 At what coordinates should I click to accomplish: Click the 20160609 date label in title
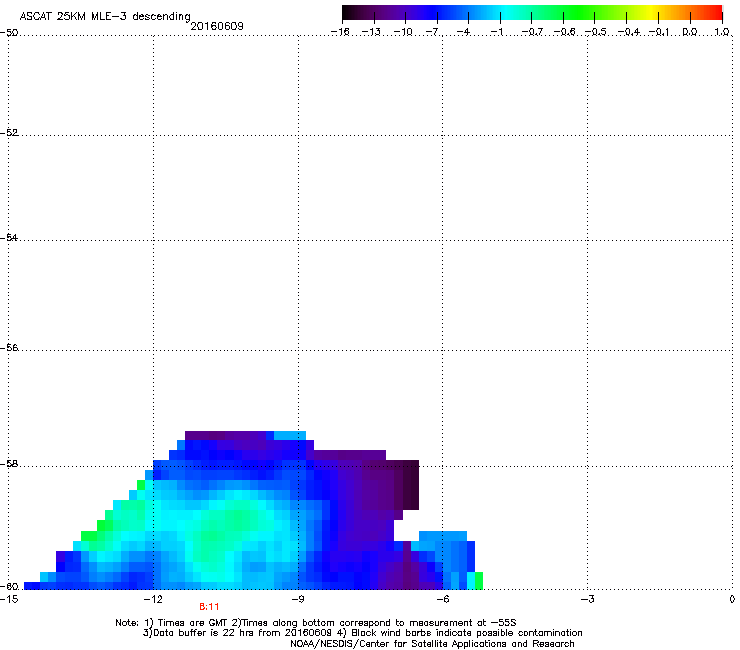(x=217, y=26)
